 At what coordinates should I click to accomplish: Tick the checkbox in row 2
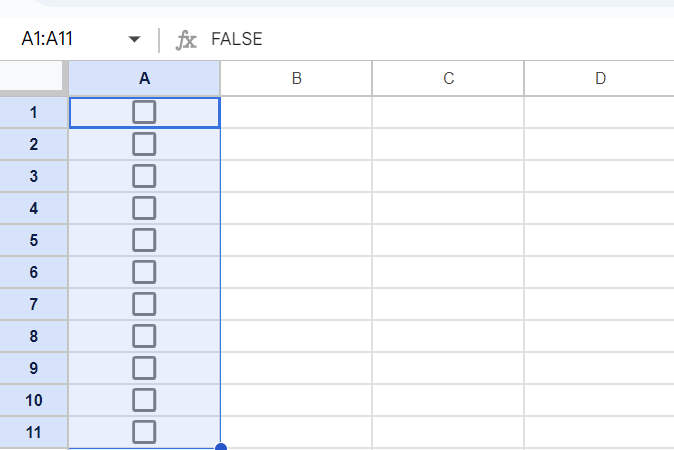[144, 144]
